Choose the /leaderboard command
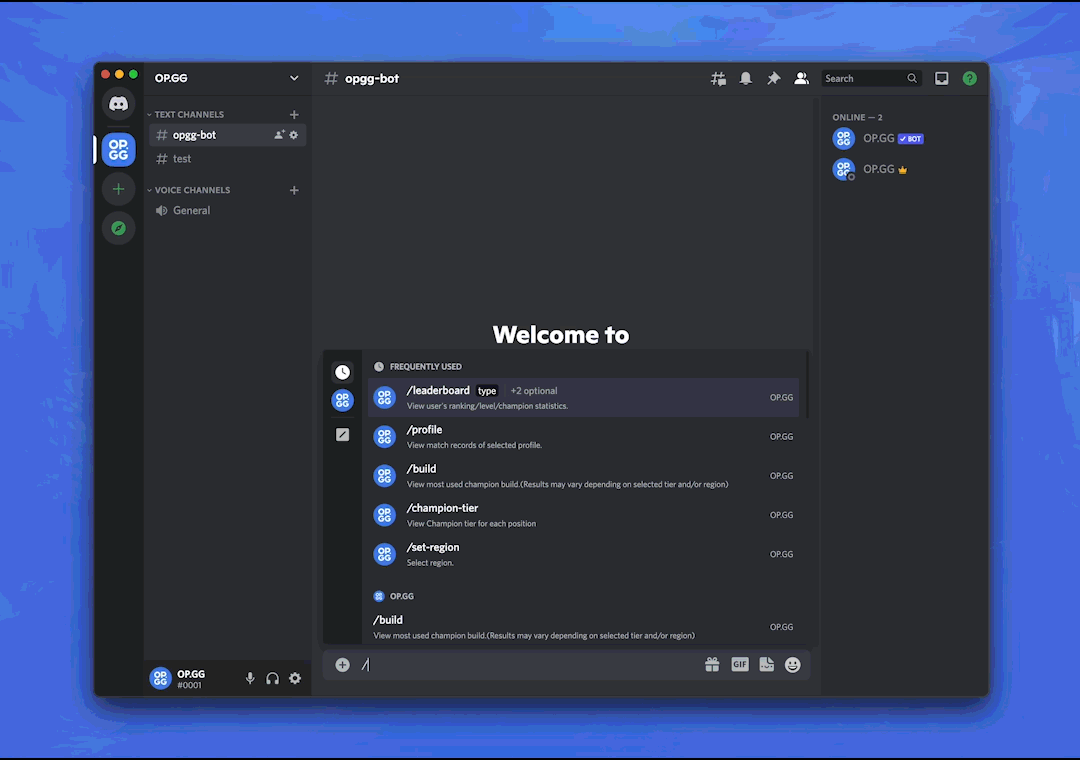 [583, 398]
